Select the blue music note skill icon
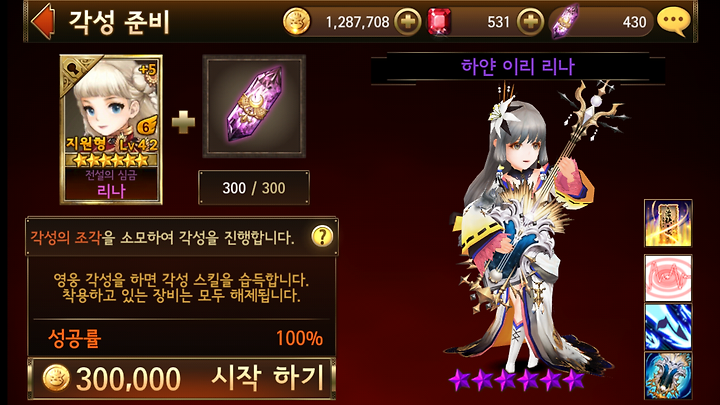The width and height of the screenshot is (720, 405). point(668,327)
